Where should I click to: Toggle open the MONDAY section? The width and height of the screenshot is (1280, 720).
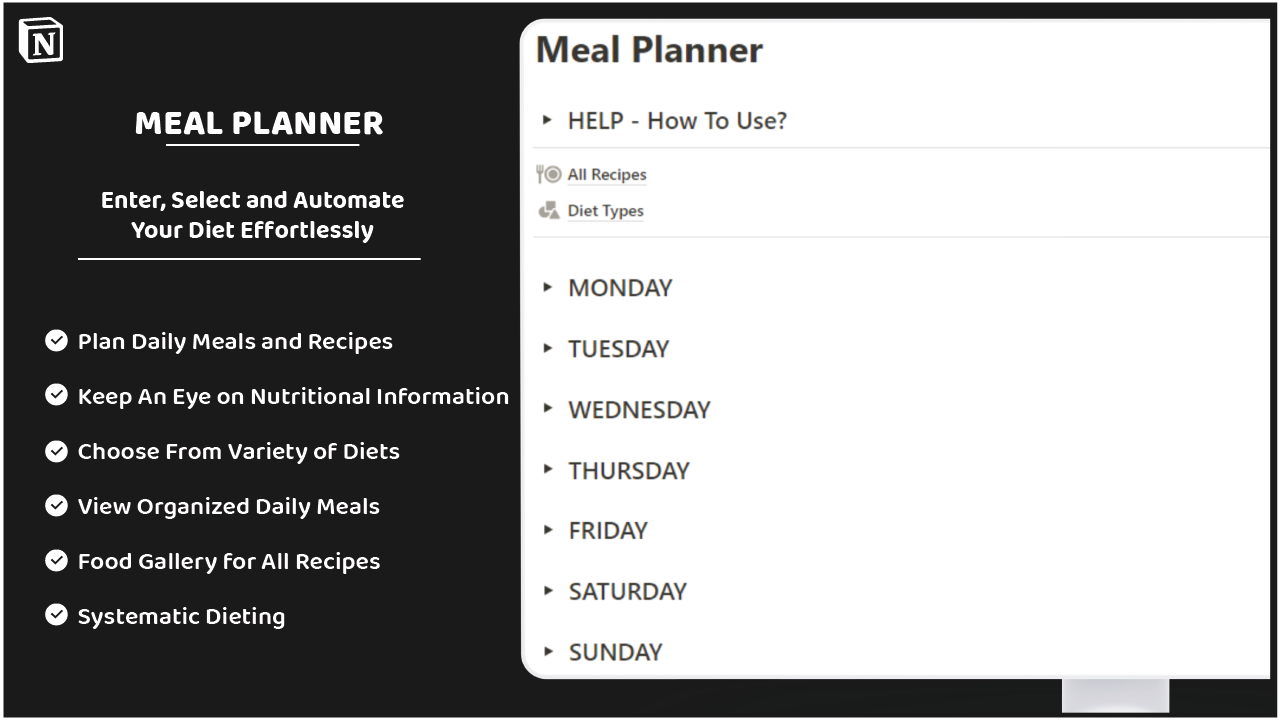click(x=548, y=287)
